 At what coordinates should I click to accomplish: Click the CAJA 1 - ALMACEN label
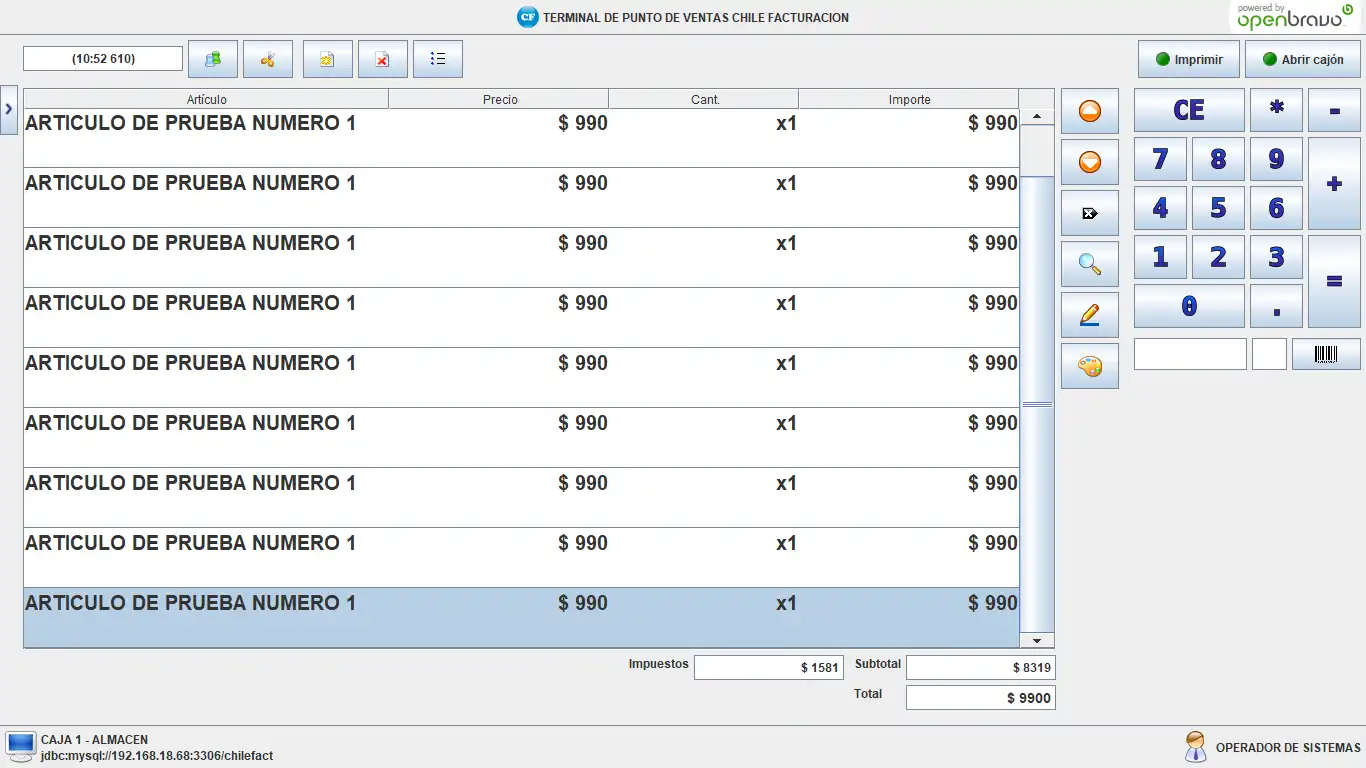tap(95, 740)
